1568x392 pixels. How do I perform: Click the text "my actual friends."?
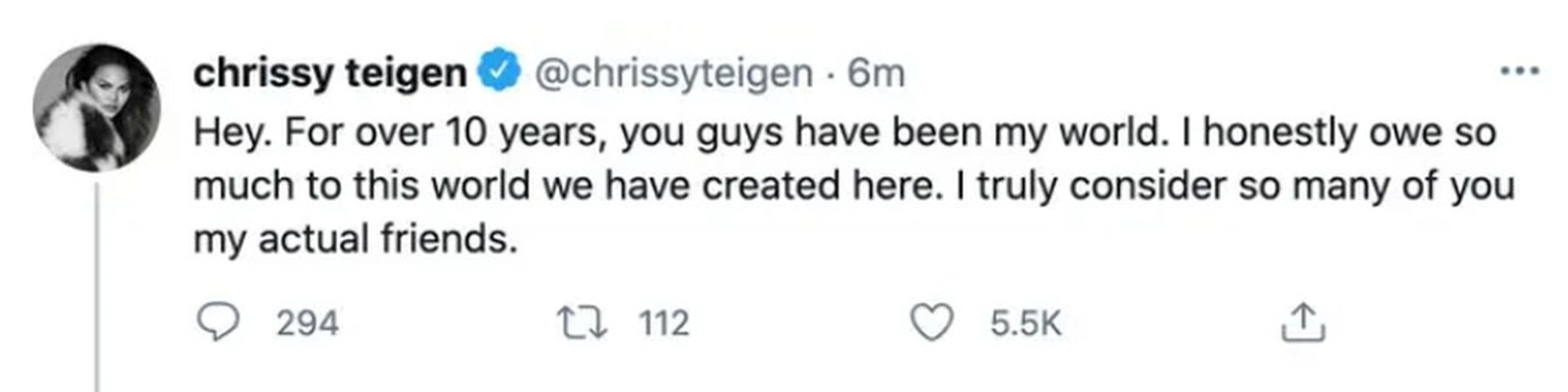point(355,238)
